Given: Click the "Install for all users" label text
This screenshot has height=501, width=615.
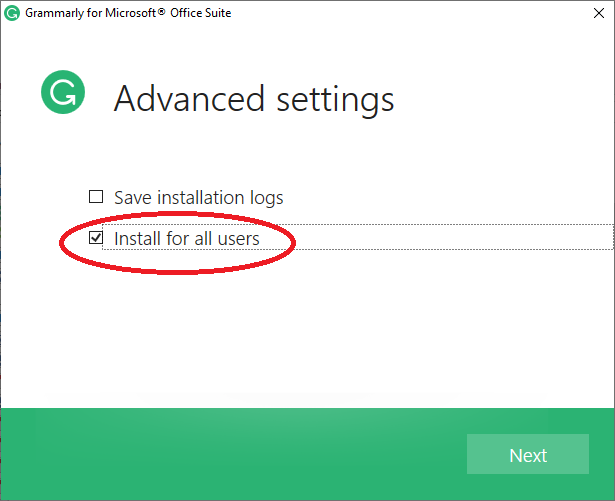Looking at the screenshot, I should [186, 238].
